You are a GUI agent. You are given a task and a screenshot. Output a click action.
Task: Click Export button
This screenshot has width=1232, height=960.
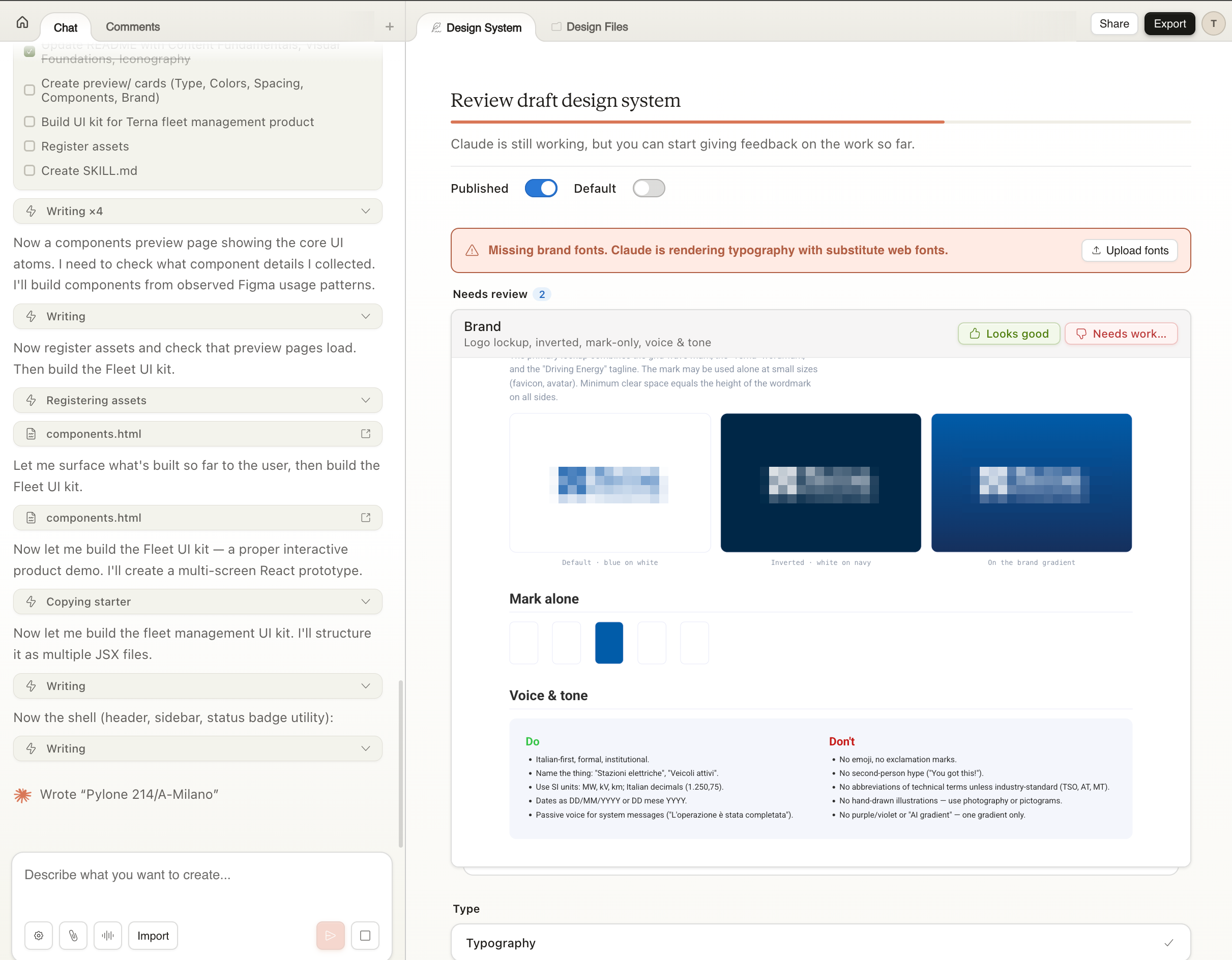click(1169, 24)
